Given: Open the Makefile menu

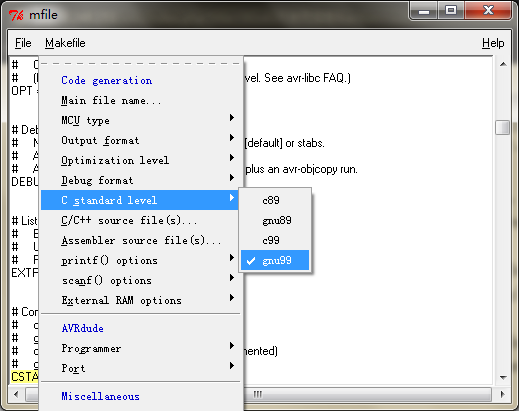Looking at the screenshot, I should (x=65, y=43).
